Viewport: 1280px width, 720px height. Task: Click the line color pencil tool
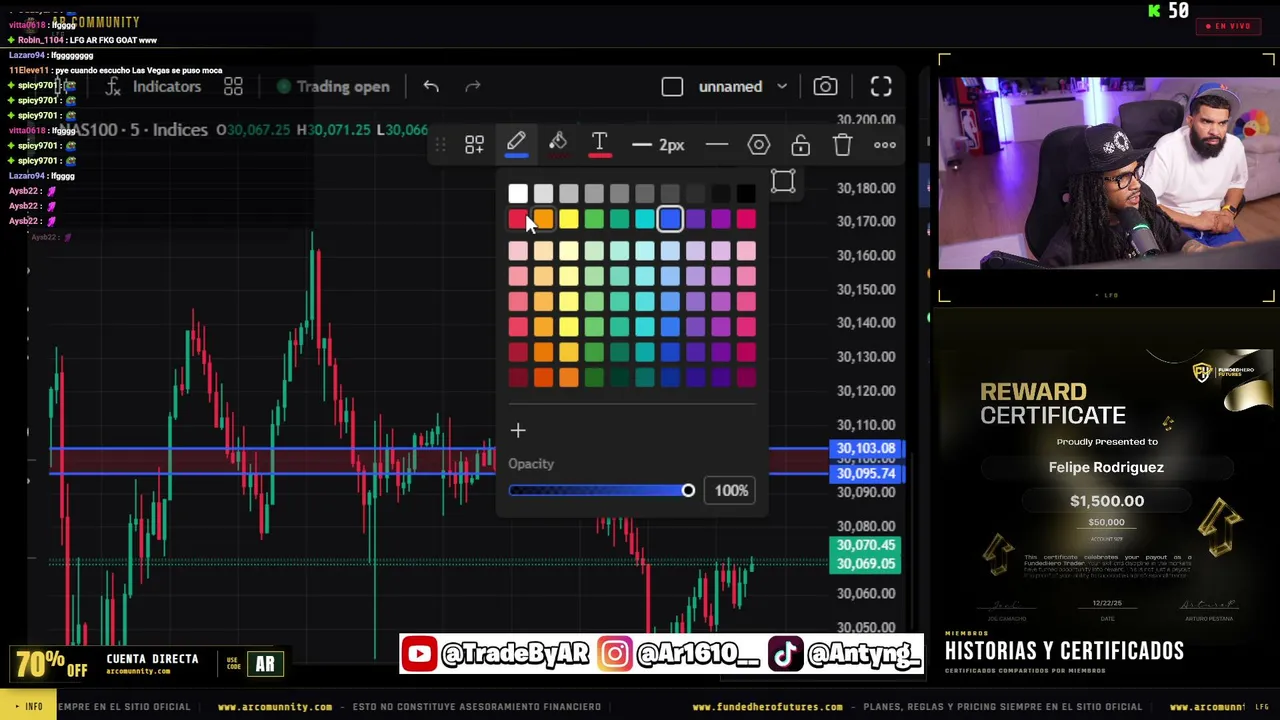pos(516,145)
